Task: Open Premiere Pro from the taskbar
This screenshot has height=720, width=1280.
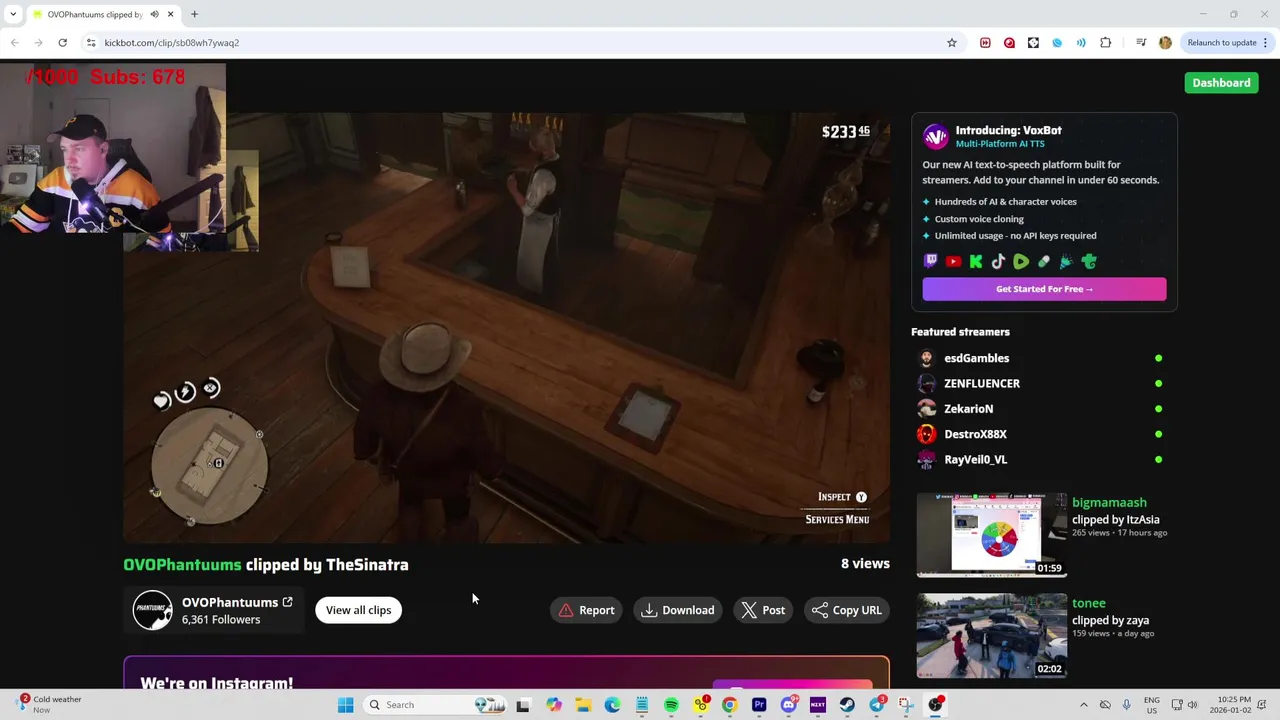Action: click(759, 705)
